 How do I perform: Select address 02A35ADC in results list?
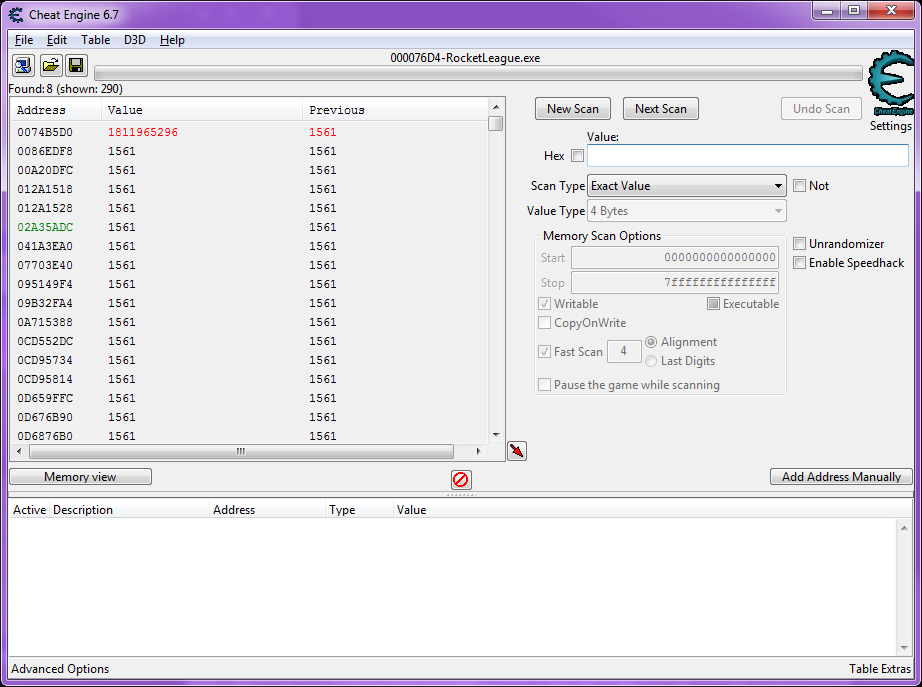click(x=45, y=227)
